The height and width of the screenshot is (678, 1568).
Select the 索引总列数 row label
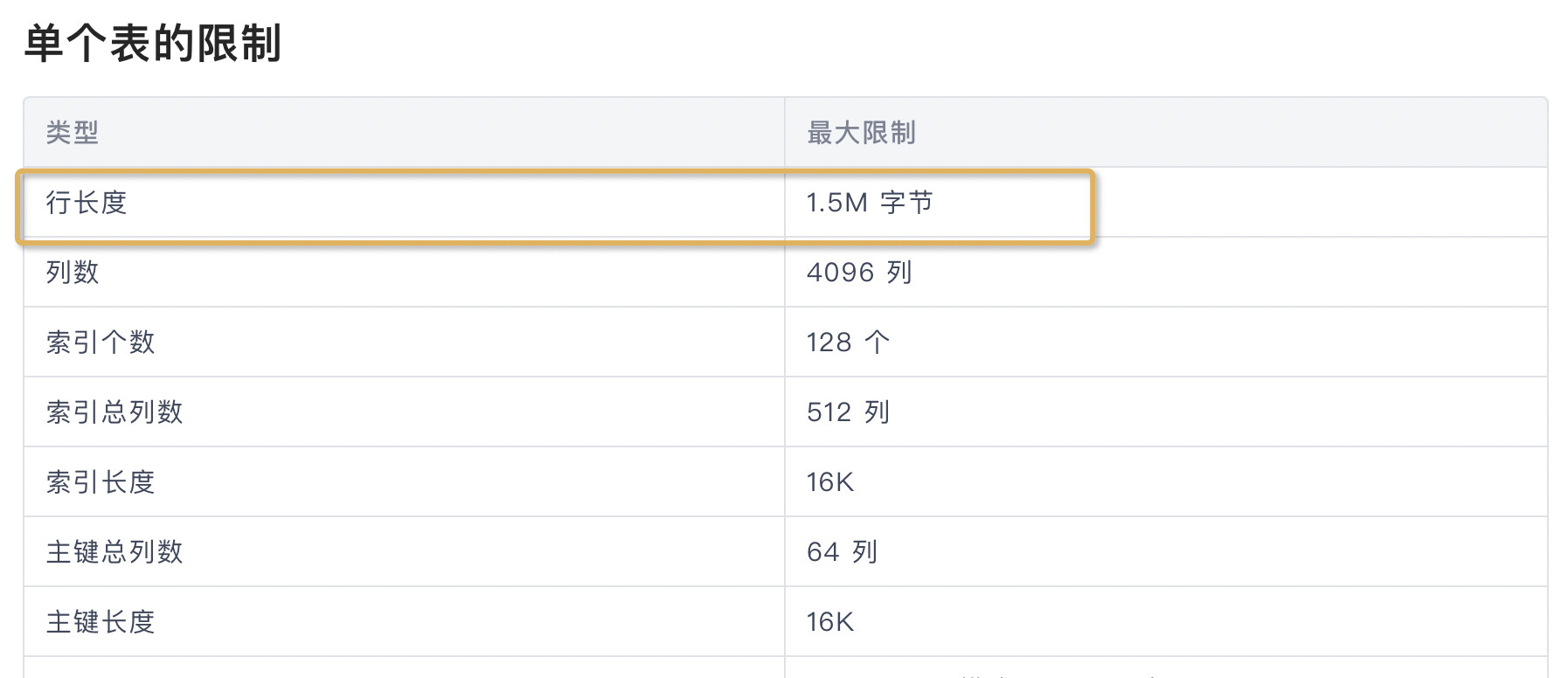114,412
